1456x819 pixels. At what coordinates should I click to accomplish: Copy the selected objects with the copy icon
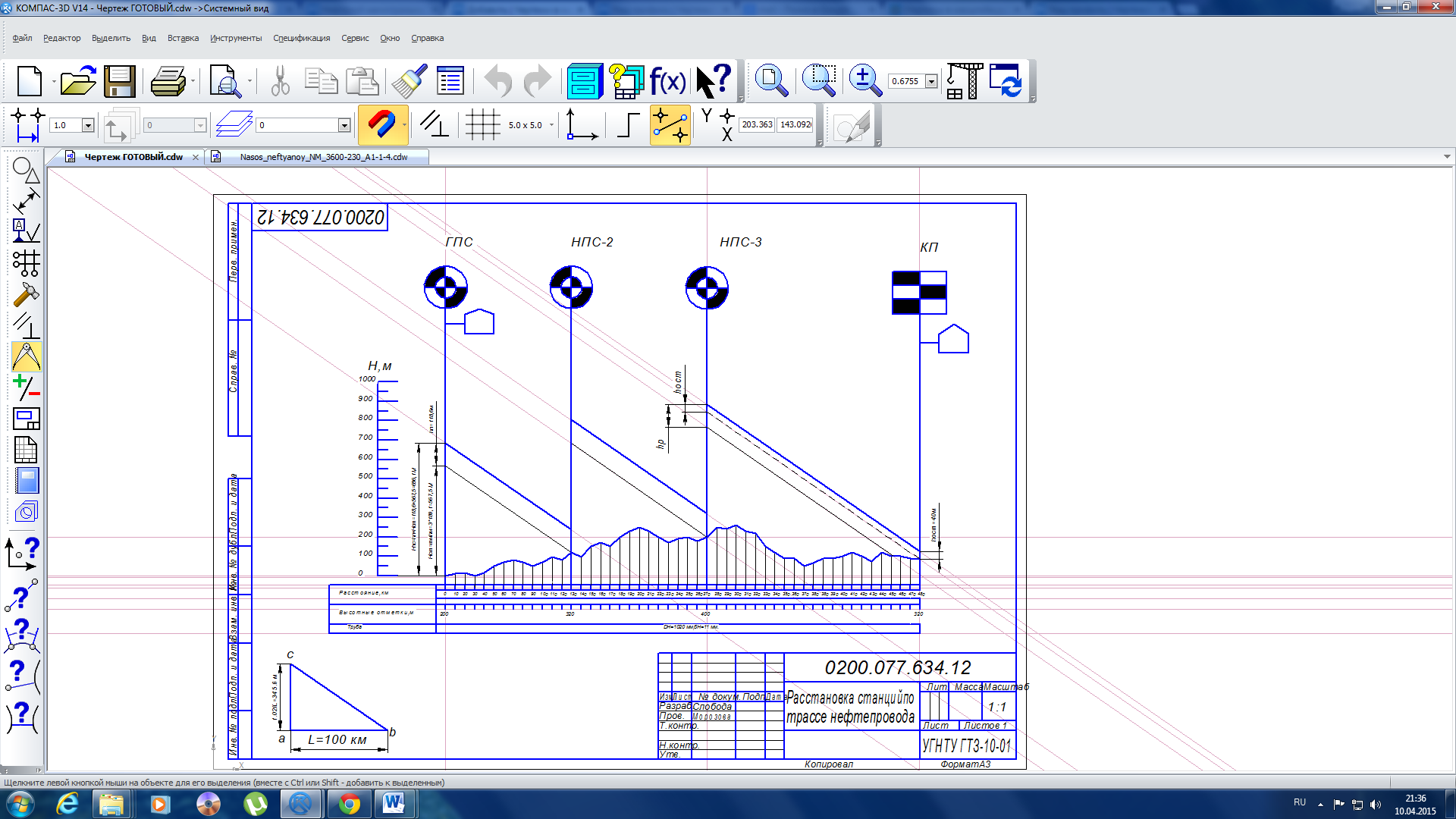[x=321, y=81]
